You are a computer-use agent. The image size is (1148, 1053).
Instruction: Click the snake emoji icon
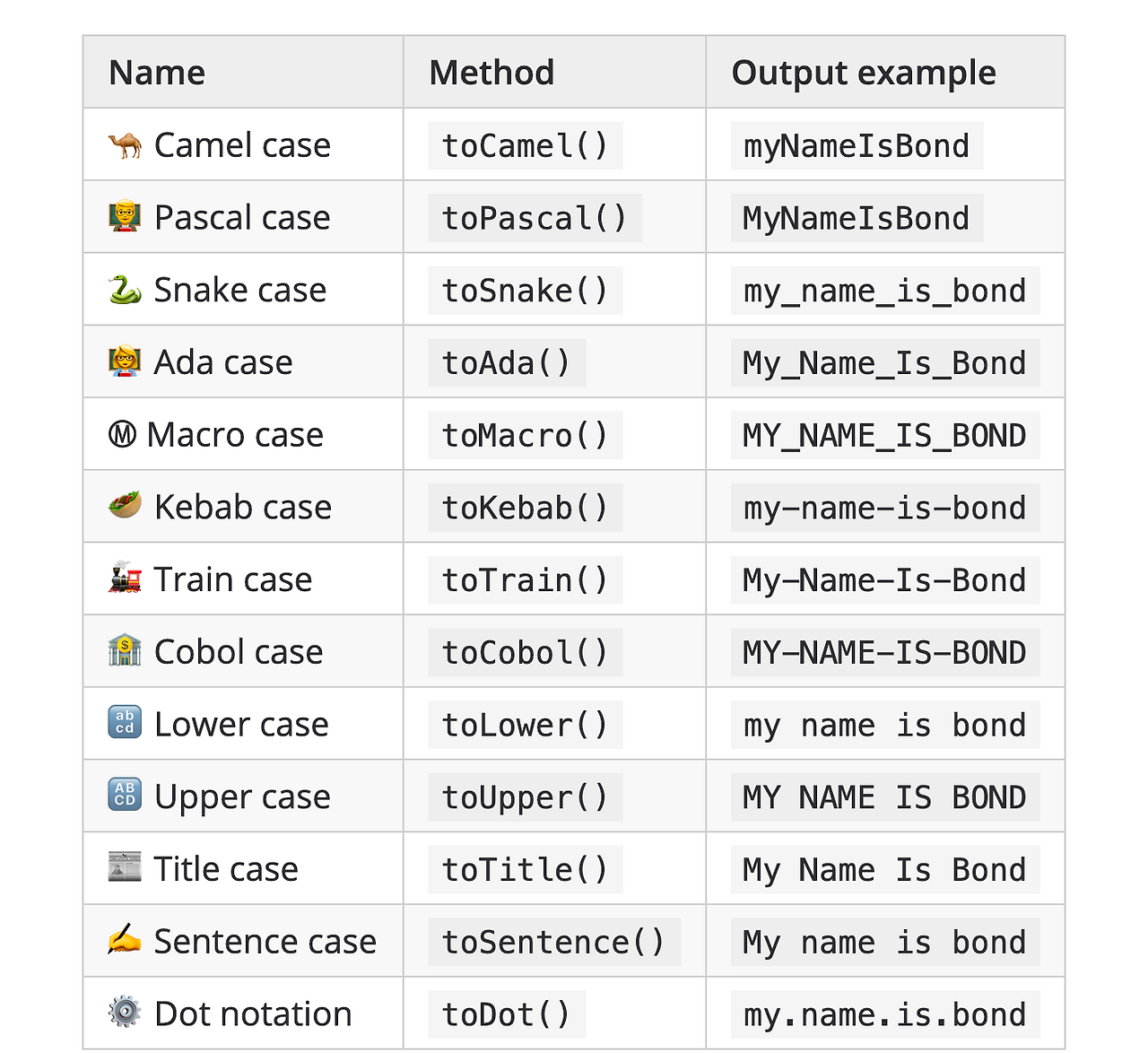pos(125,290)
